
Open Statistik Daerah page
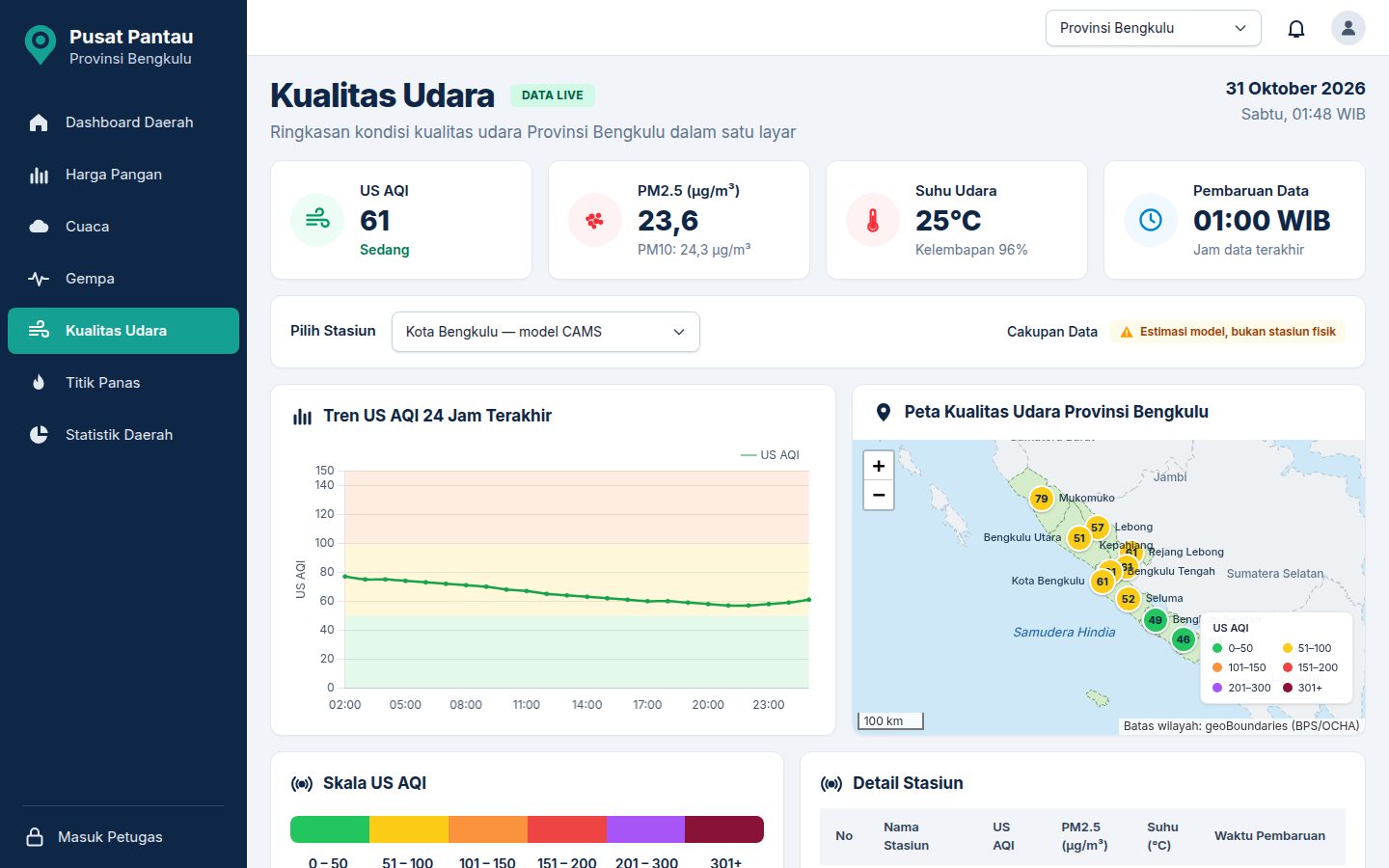[x=123, y=435]
